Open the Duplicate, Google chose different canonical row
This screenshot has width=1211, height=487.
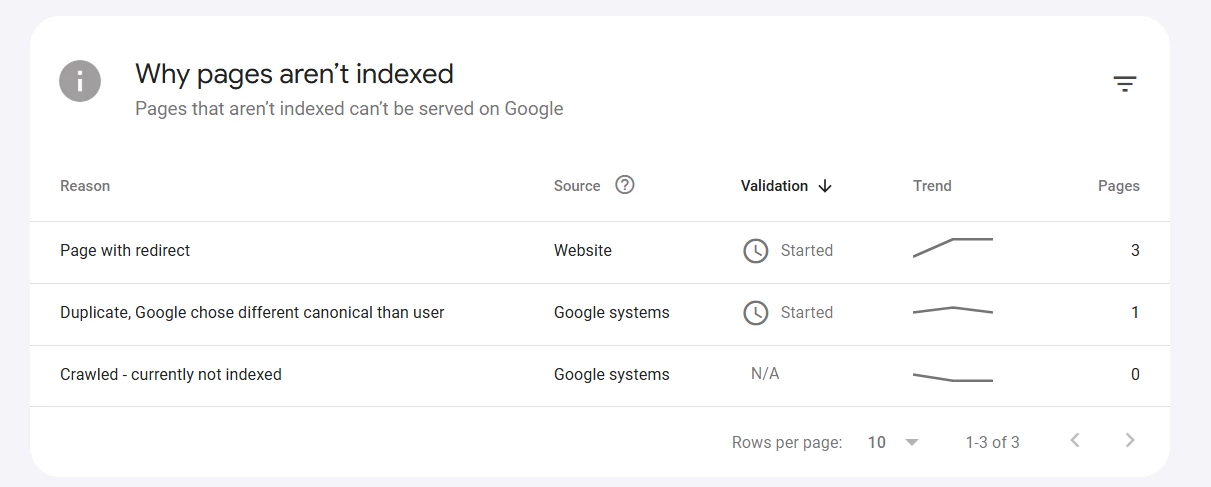pyautogui.click(x=252, y=313)
